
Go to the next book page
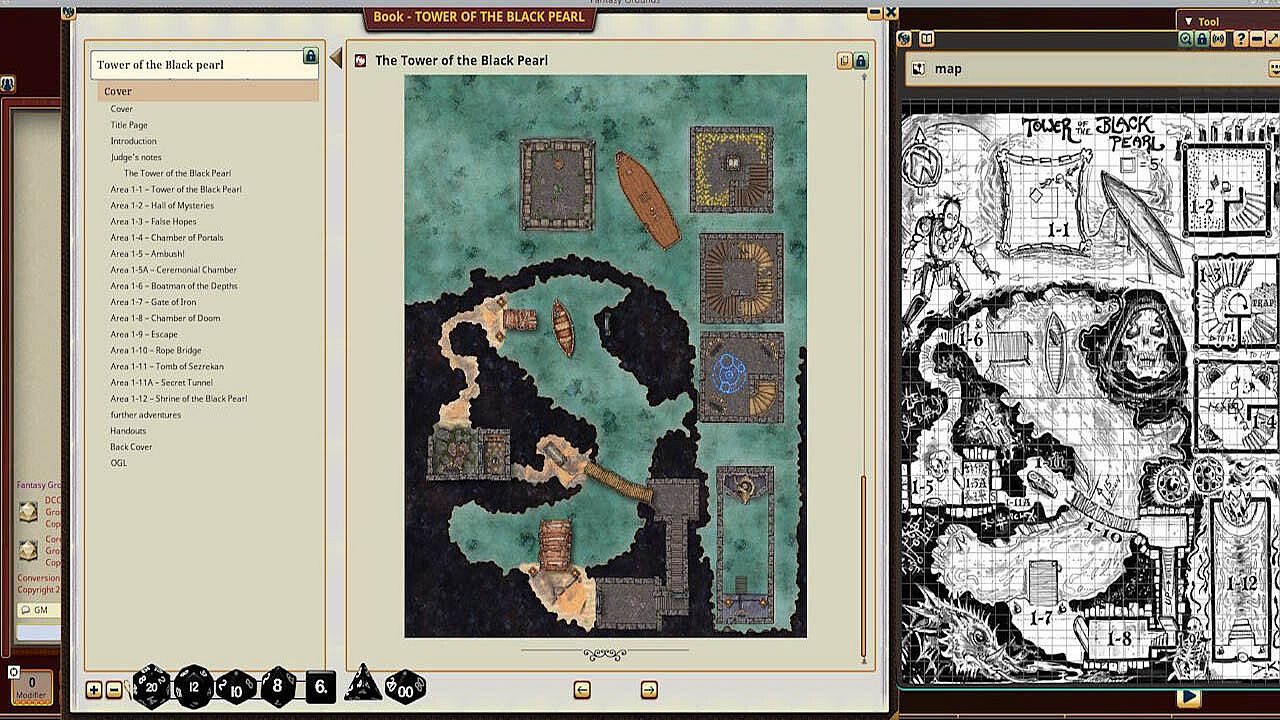(x=649, y=690)
